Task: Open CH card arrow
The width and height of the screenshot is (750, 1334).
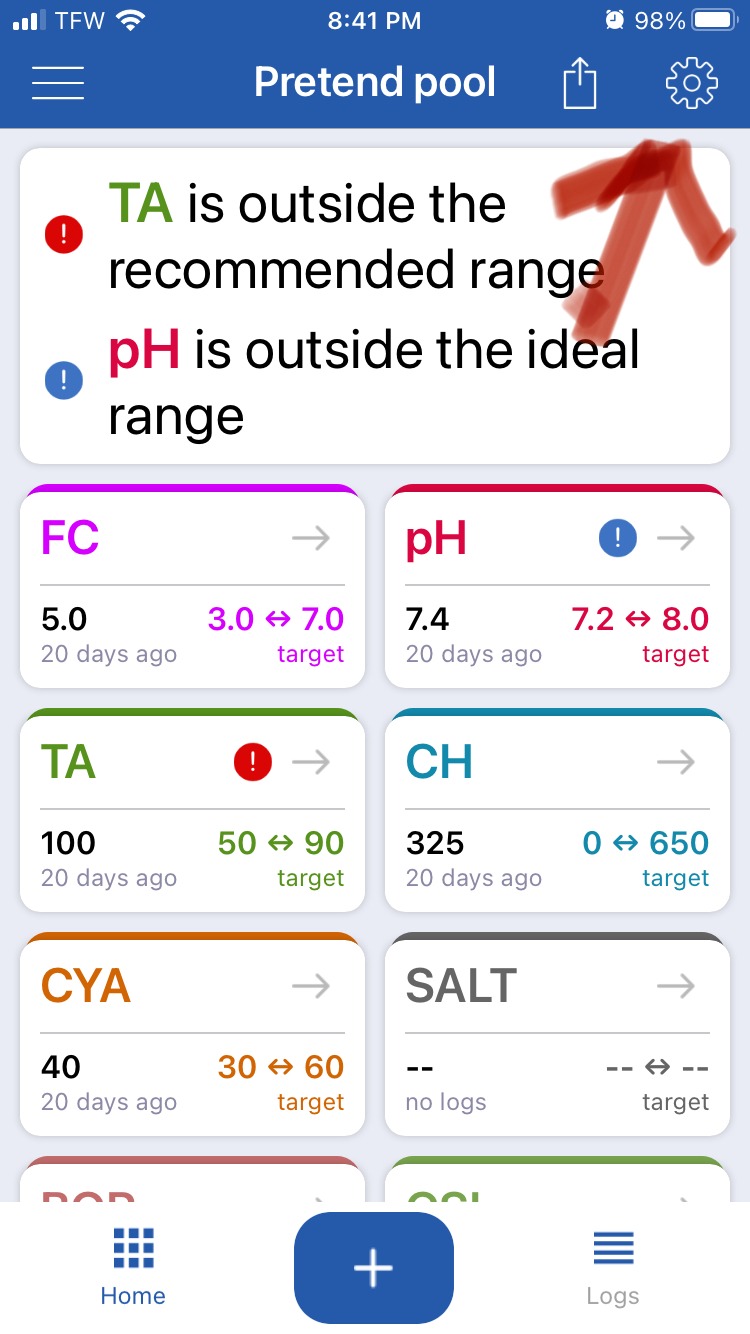Action: pos(676,763)
